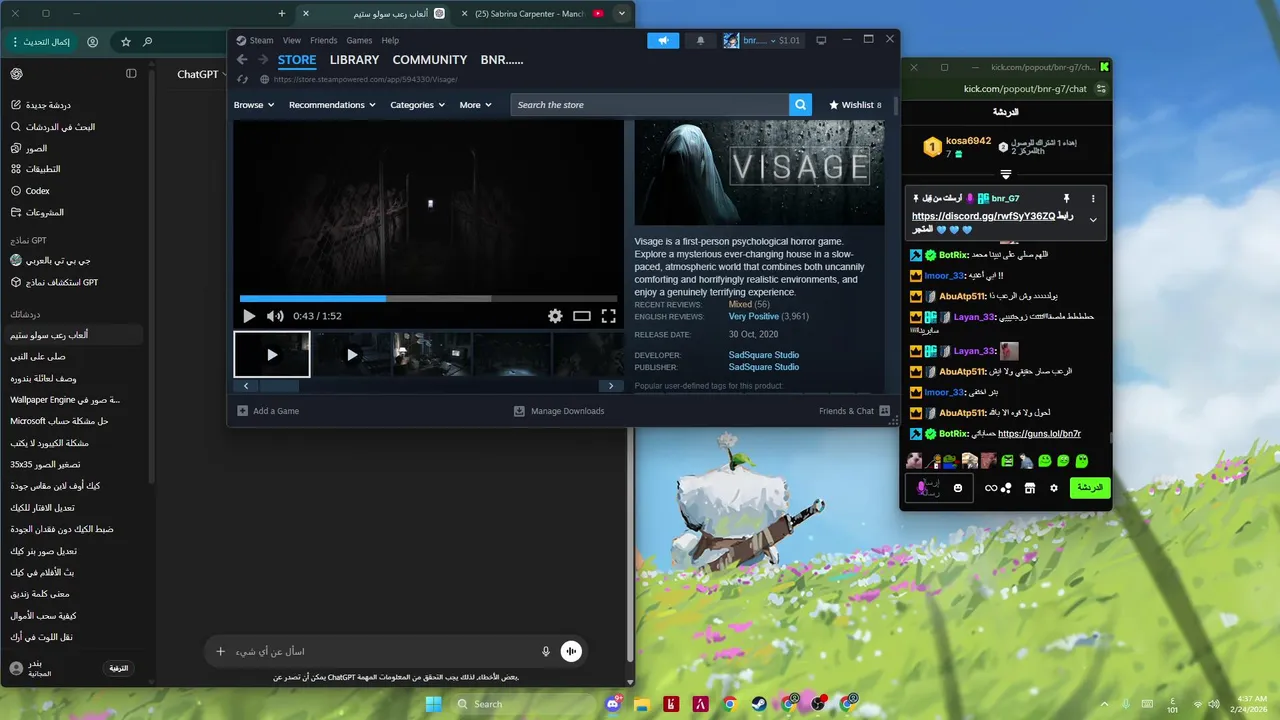Bookmark page with Chrome star icon
The height and width of the screenshot is (720, 1280).
(x=125, y=42)
